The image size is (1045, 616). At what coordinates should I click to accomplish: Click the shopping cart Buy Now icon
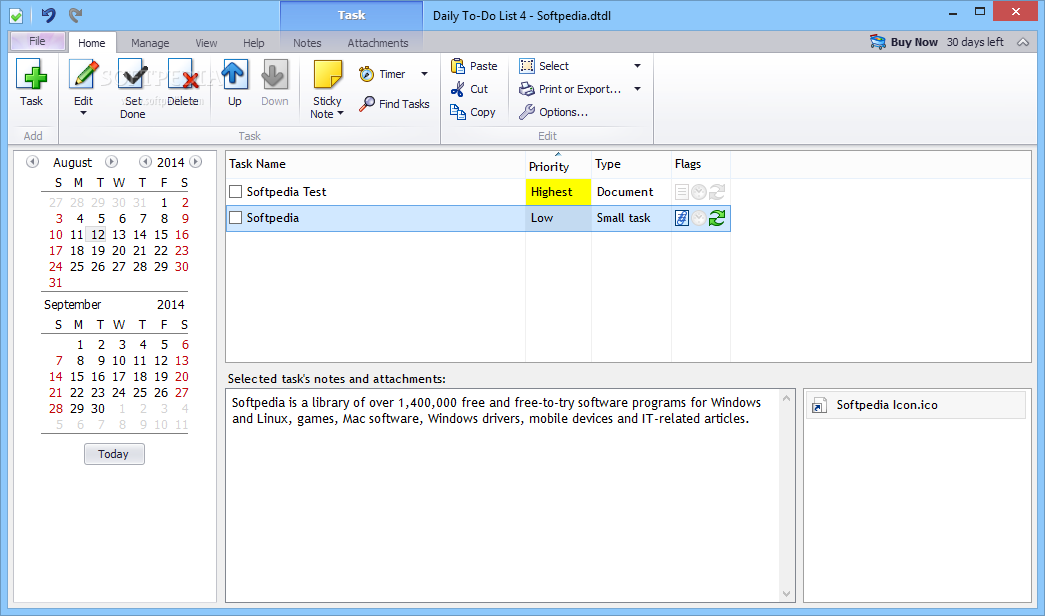pos(878,42)
